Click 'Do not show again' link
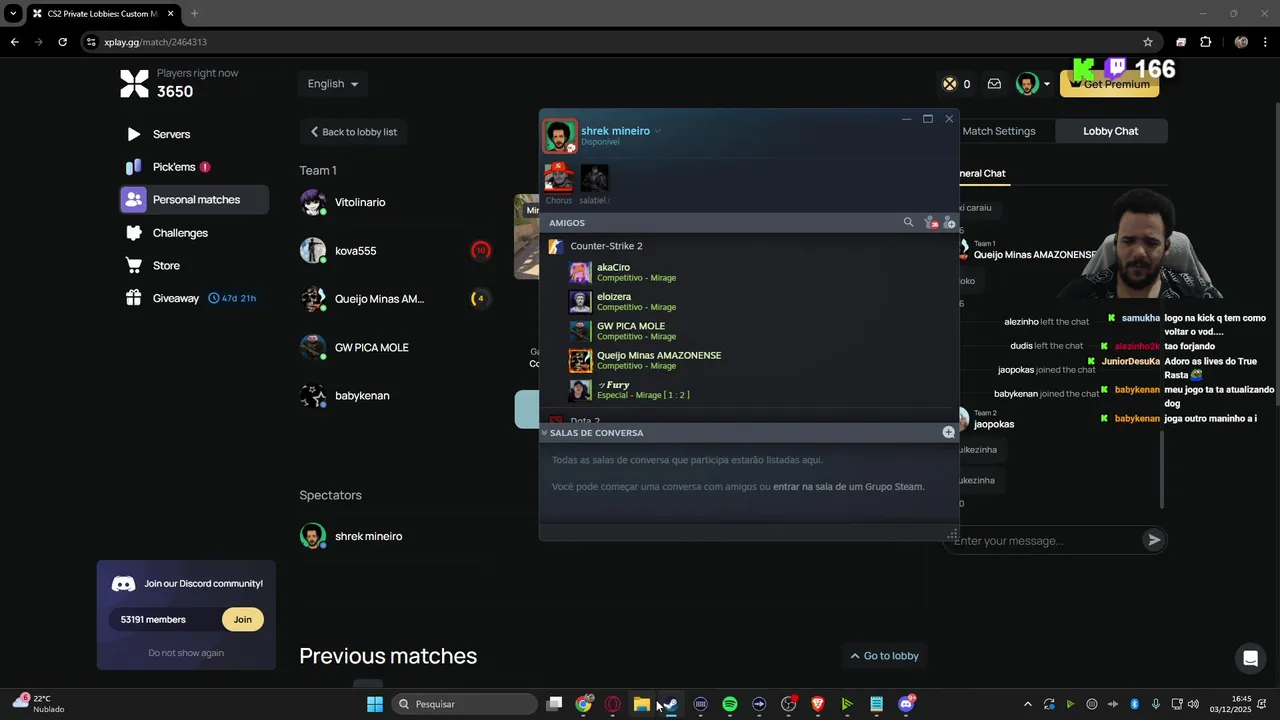The height and width of the screenshot is (720, 1280). pyautogui.click(x=186, y=653)
